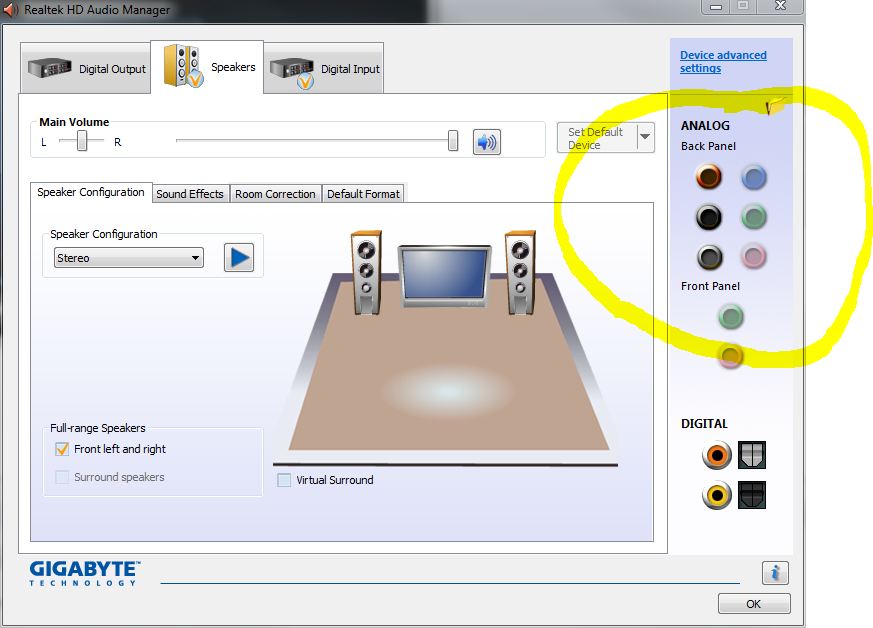
Task: Select the green front panel headphone jack
Action: (x=730, y=317)
